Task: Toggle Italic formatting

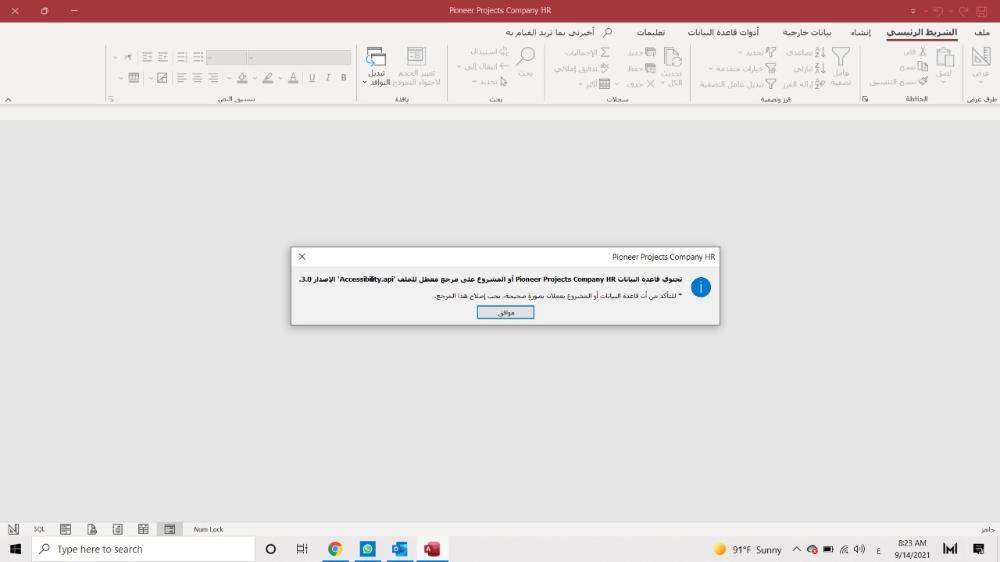Action: click(x=328, y=78)
